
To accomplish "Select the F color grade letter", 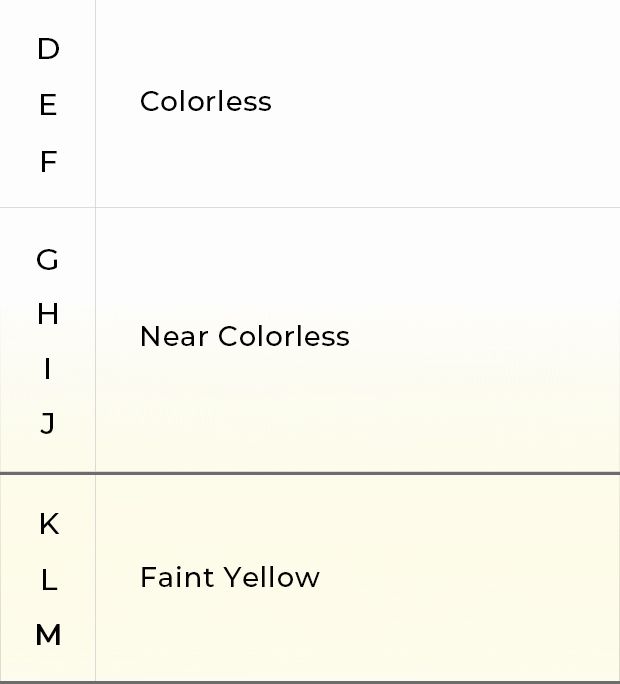I will [48, 161].
